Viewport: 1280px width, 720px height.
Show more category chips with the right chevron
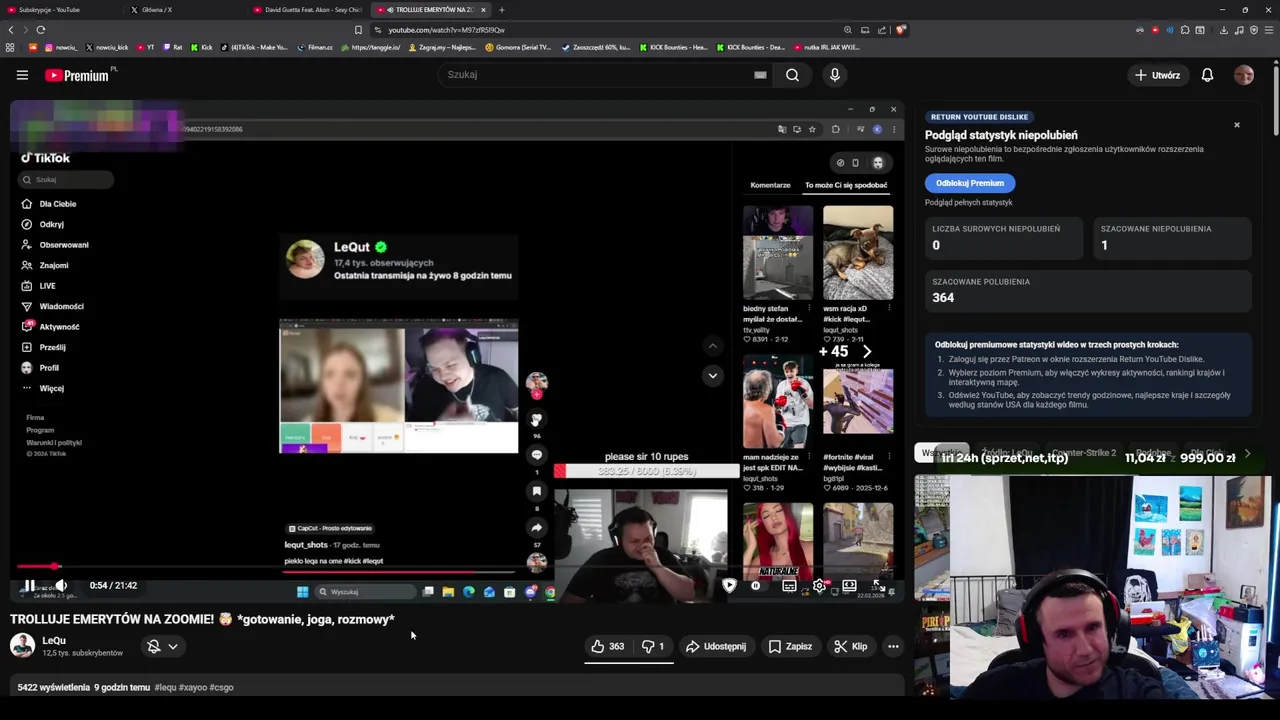point(1247,454)
